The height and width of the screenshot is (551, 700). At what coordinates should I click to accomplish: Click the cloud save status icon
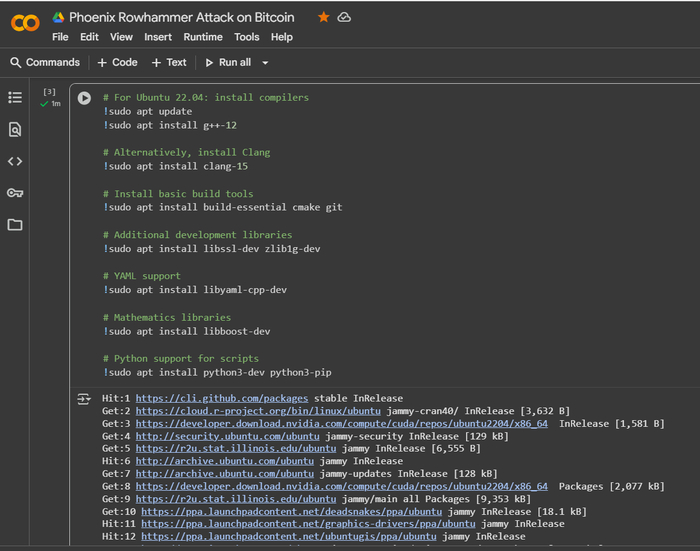point(344,17)
